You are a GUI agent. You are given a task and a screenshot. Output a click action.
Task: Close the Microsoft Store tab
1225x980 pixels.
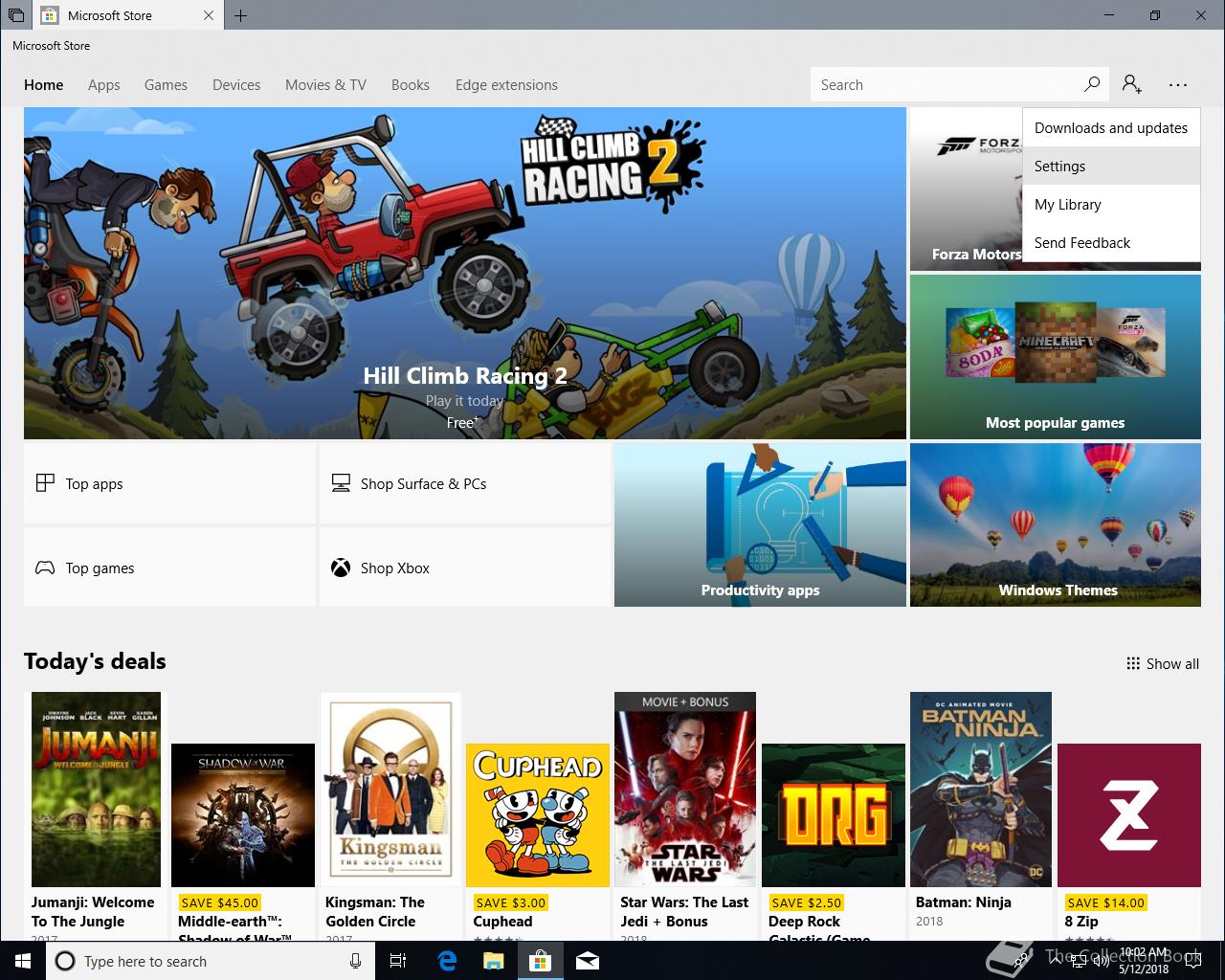(x=210, y=15)
